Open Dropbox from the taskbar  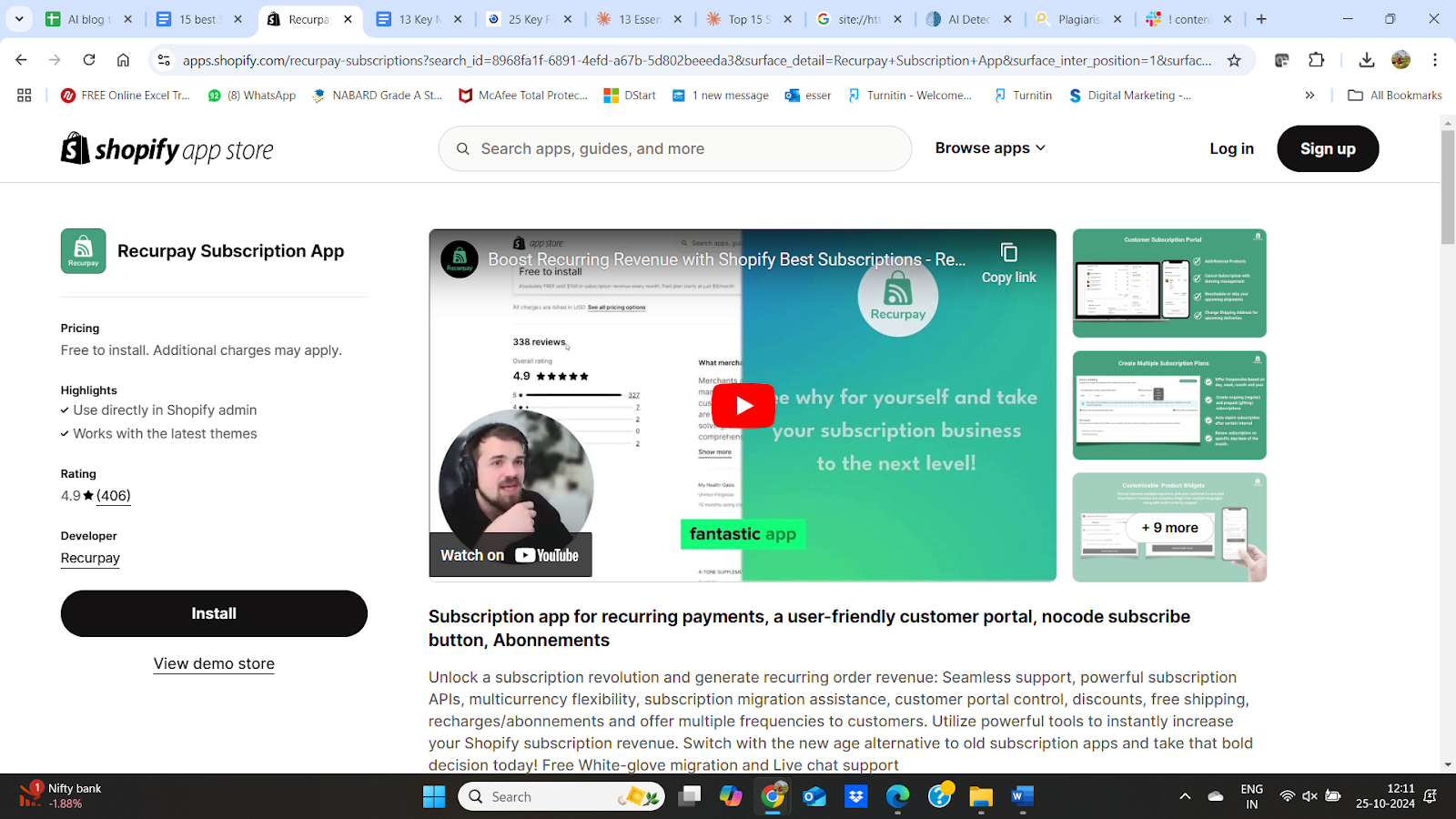856,796
